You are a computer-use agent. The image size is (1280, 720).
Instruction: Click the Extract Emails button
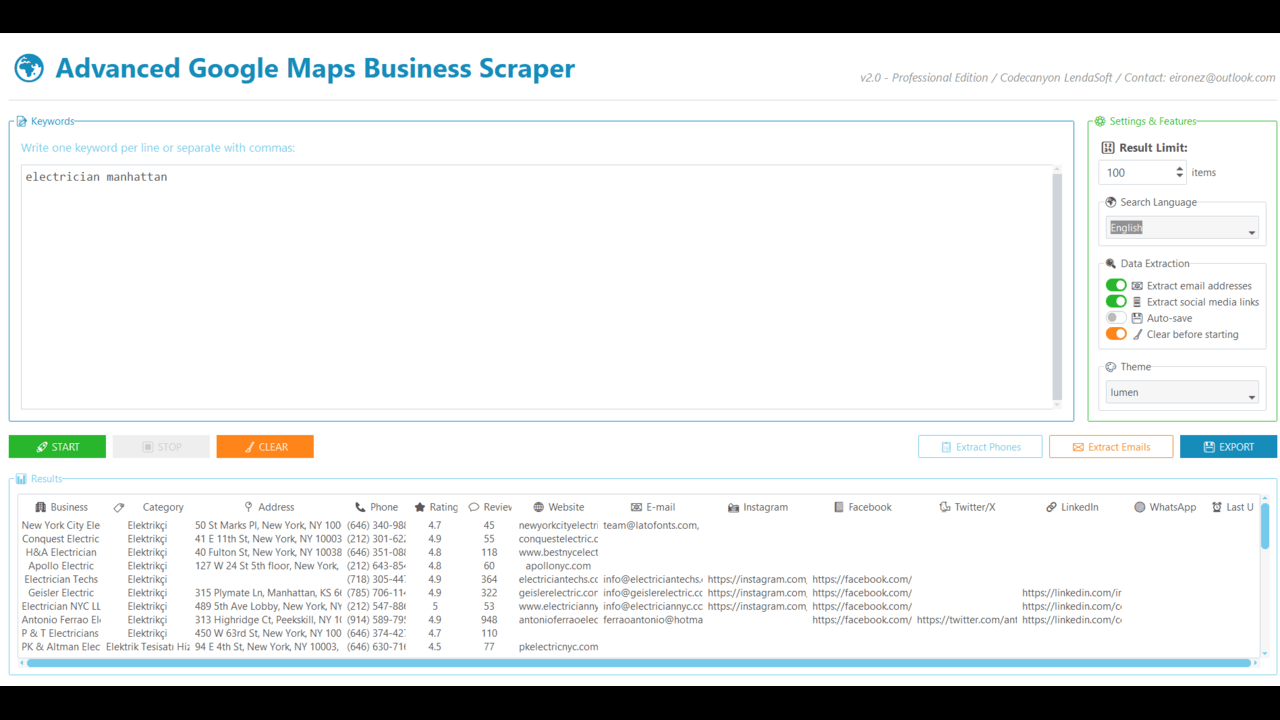coord(1111,447)
